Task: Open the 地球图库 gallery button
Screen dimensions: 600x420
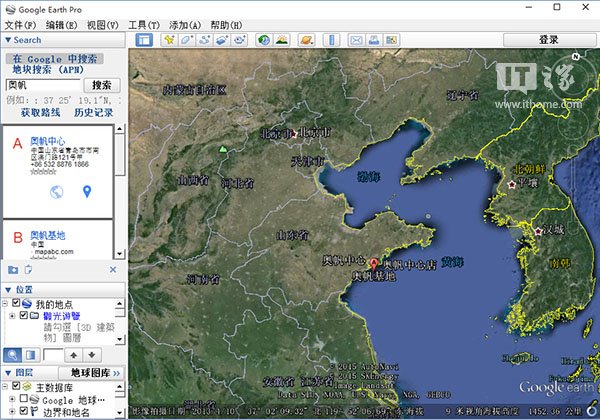Action: (91, 373)
